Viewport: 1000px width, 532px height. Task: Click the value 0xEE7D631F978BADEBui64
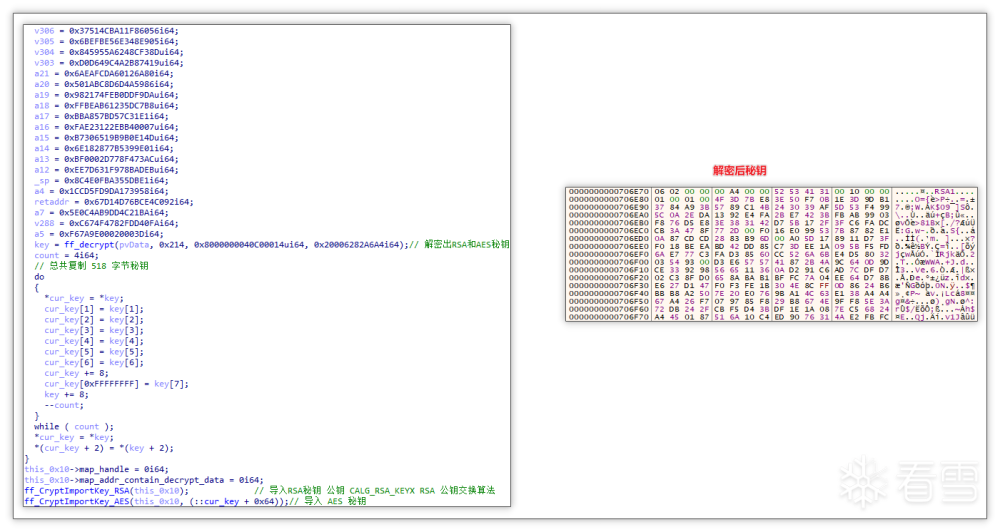pos(121,170)
